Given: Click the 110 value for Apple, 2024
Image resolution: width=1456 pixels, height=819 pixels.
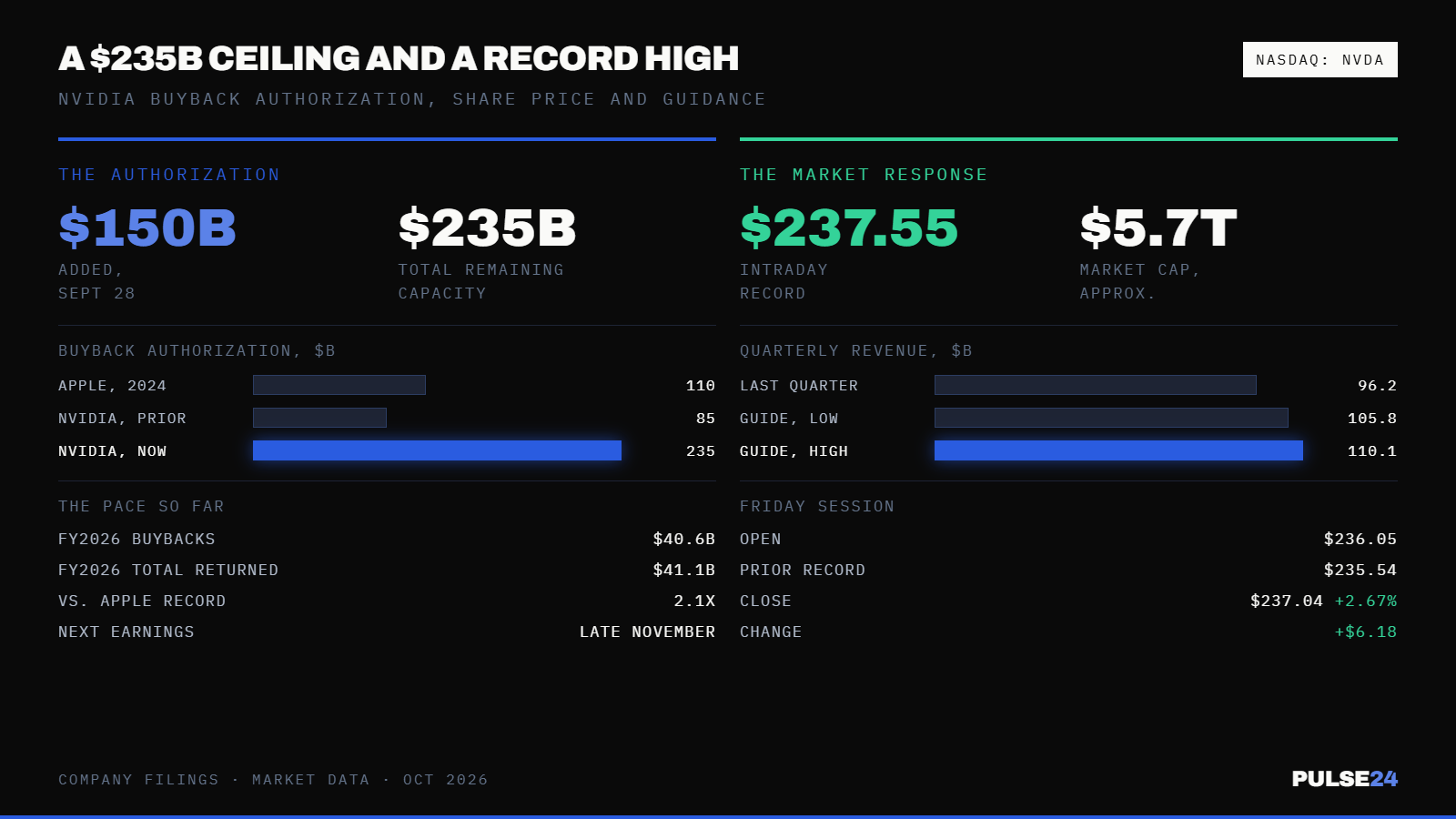Looking at the screenshot, I should coord(701,386).
